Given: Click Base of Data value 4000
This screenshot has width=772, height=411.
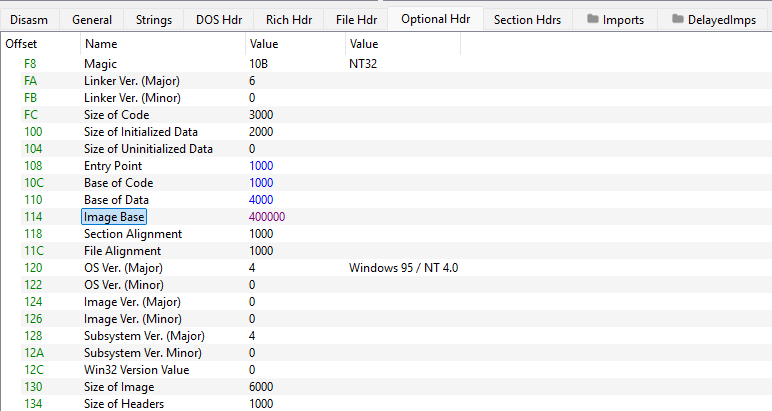Looking at the screenshot, I should [261, 199].
